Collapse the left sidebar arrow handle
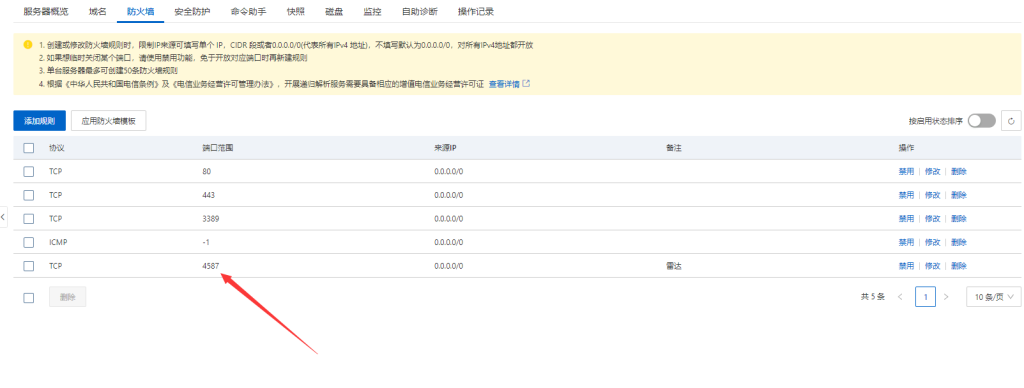1024x388 pixels. (x=3, y=216)
